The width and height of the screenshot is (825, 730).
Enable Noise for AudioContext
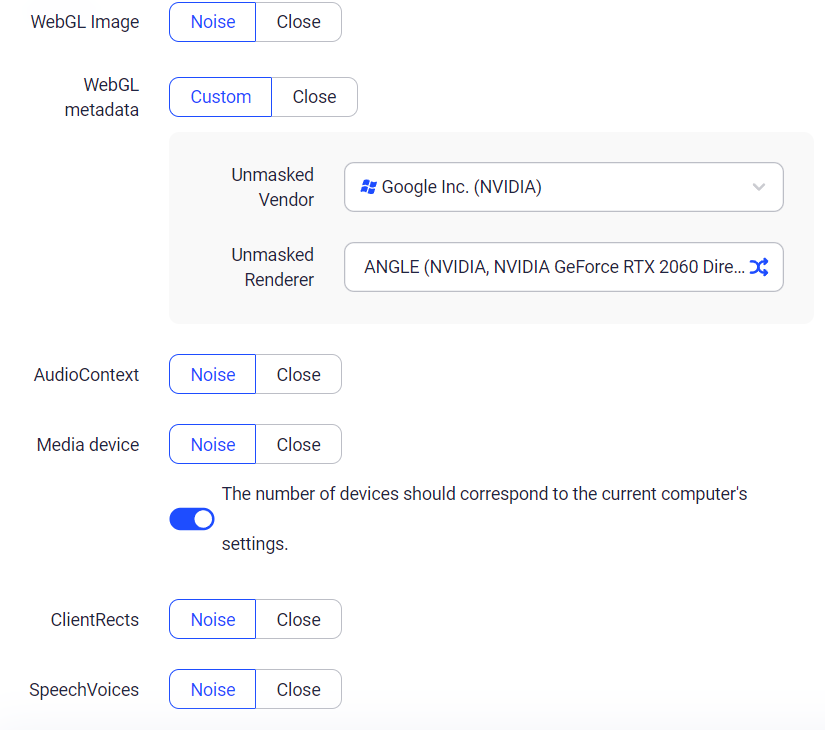click(x=212, y=374)
